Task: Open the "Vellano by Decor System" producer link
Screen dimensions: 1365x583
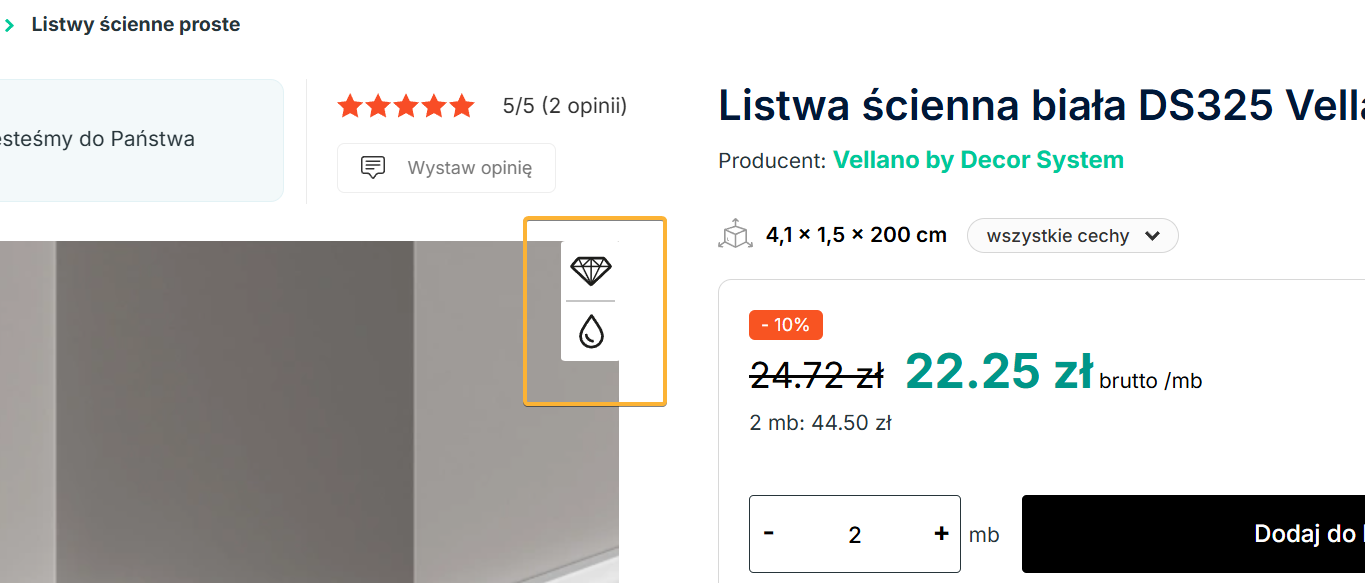Action: click(x=978, y=160)
